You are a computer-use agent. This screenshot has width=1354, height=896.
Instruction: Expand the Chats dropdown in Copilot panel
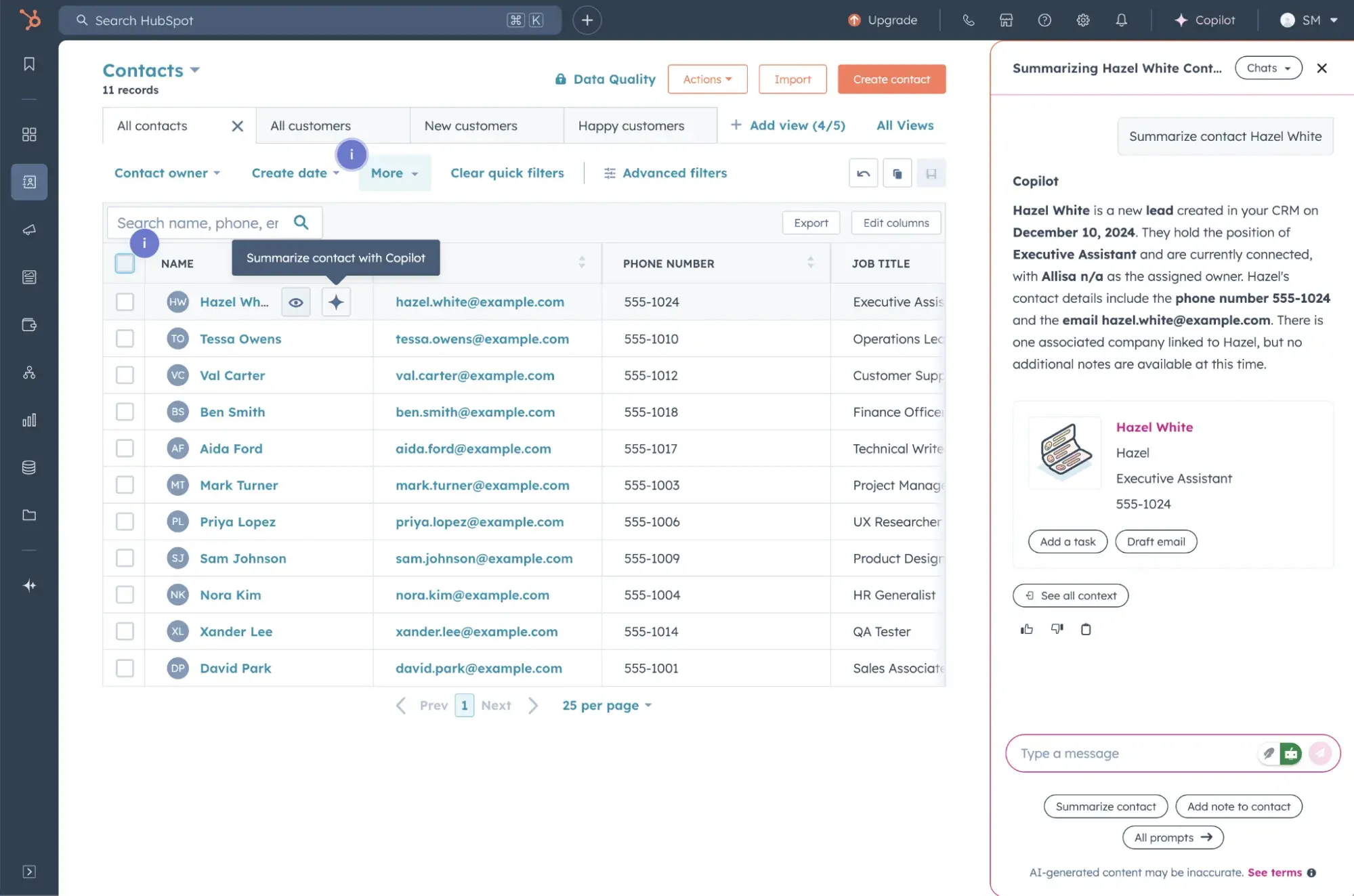pos(1268,67)
